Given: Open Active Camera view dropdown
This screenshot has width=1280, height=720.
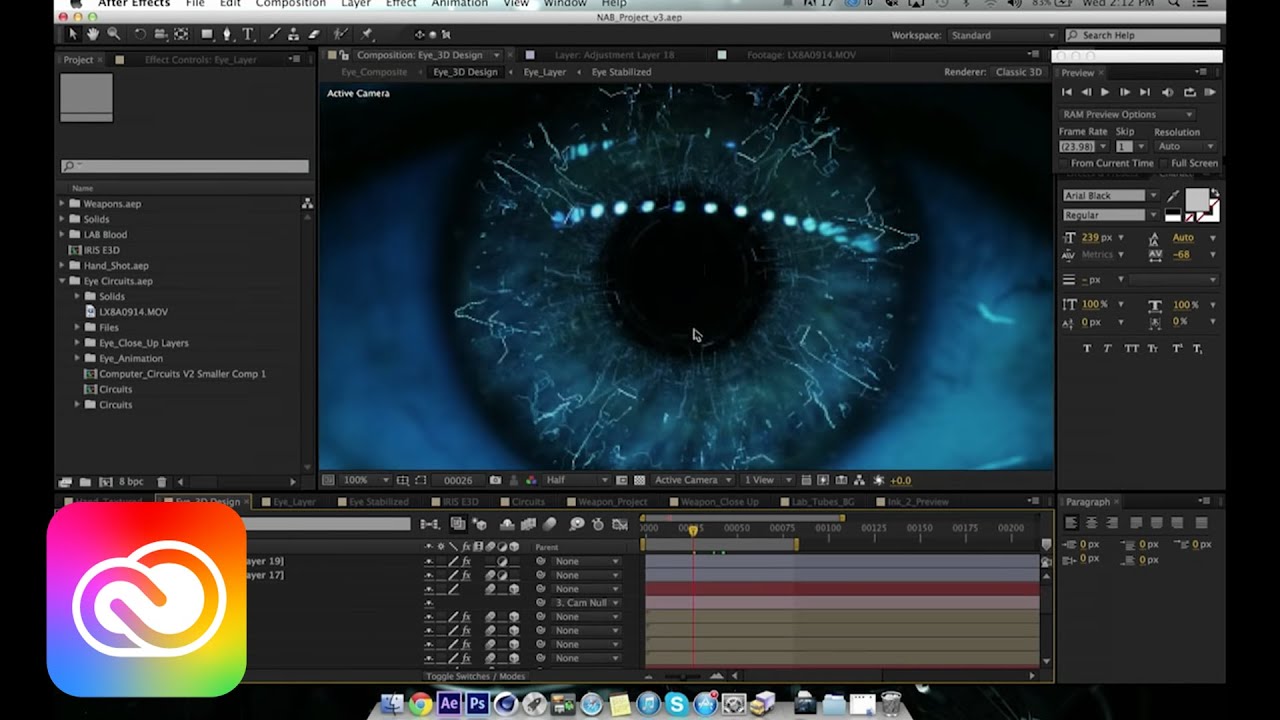Looking at the screenshot, I should coord(693,480).
